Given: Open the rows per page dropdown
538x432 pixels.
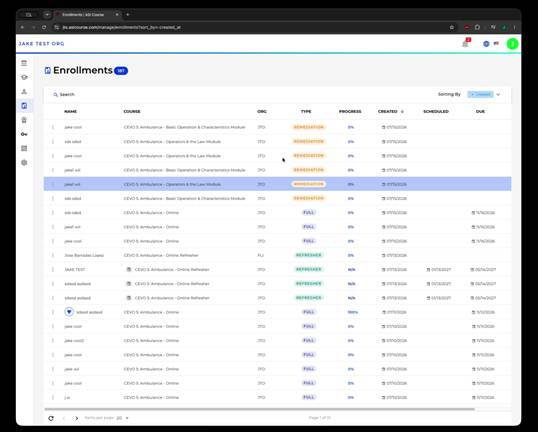Looking at the screenshot, I should pyautogui.click(x=122, y=418).
